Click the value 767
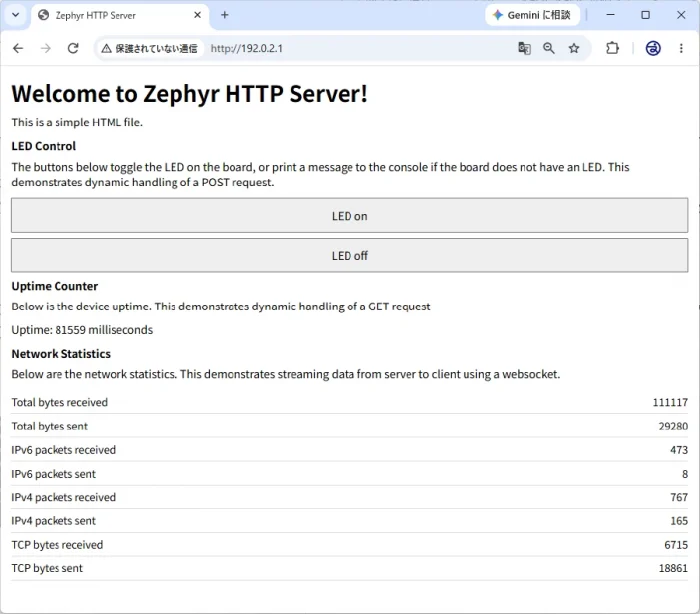The image size is (700, 614). click(679, 497)
